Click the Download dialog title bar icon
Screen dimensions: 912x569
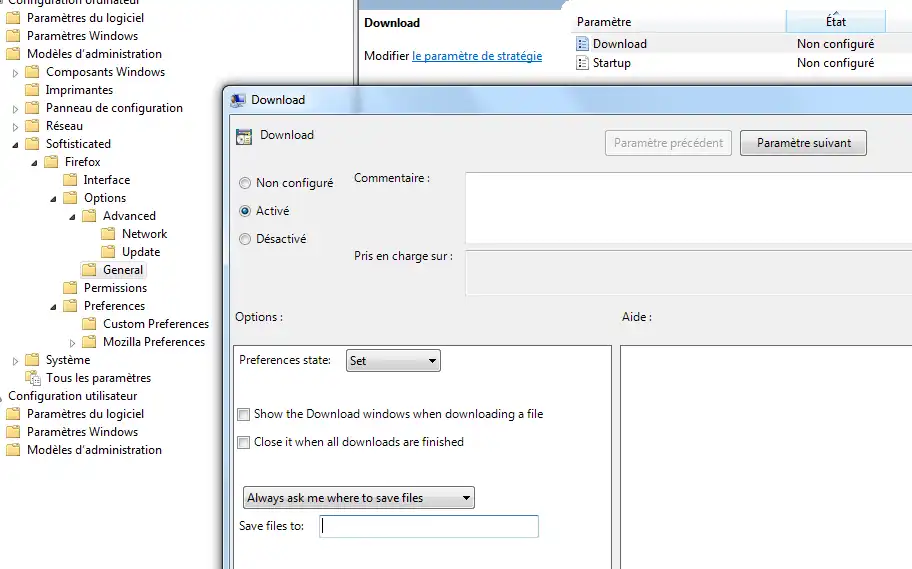pyautogui.click(x=237, y=100)
